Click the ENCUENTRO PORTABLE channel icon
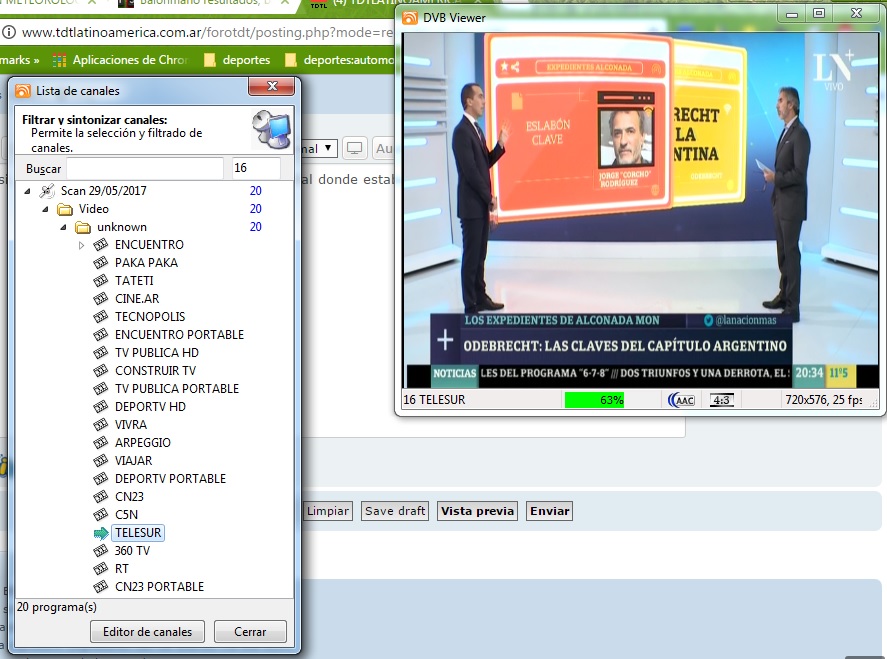Image resolution: width=887 pixels, height=659 pixels. (101, 334)
